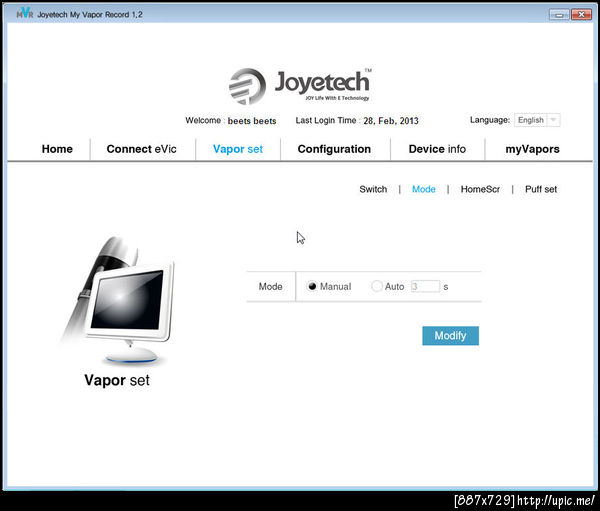Viewport: 600px width, 511px height.
Task: Open the Device info tab
Action: coord(437,149)
